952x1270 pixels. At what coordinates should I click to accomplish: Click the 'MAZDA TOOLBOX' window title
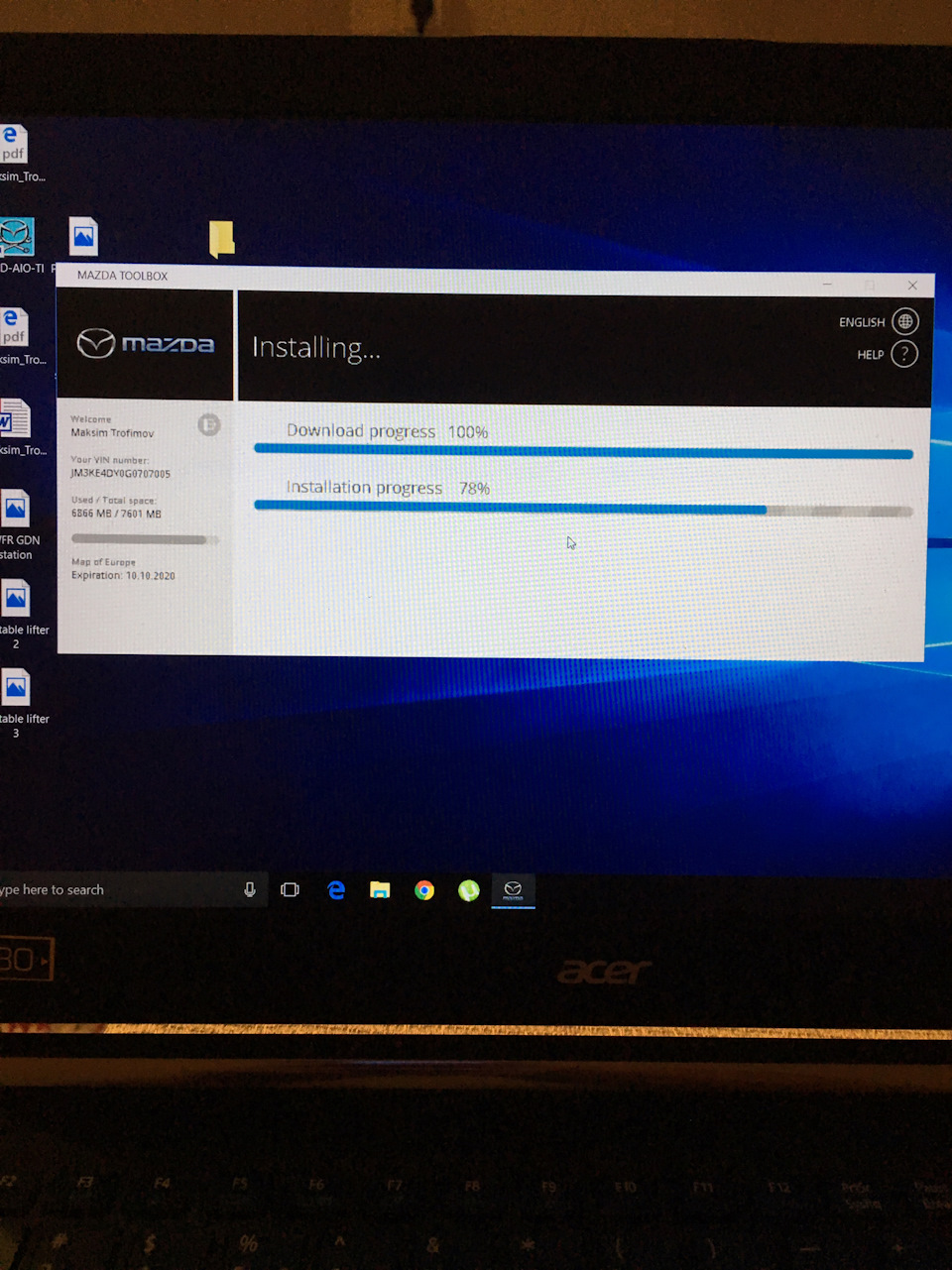coord(122,276)
